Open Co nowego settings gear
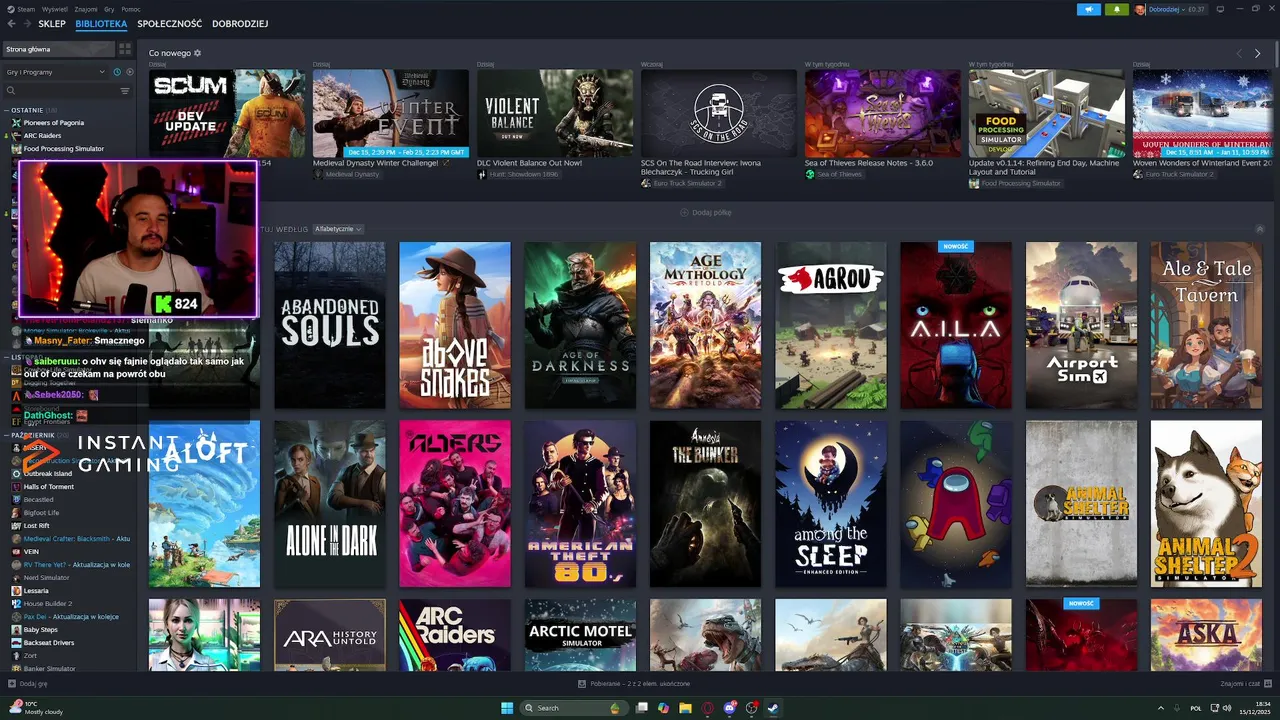This screenshot has width=1280, height=720. 198,53
